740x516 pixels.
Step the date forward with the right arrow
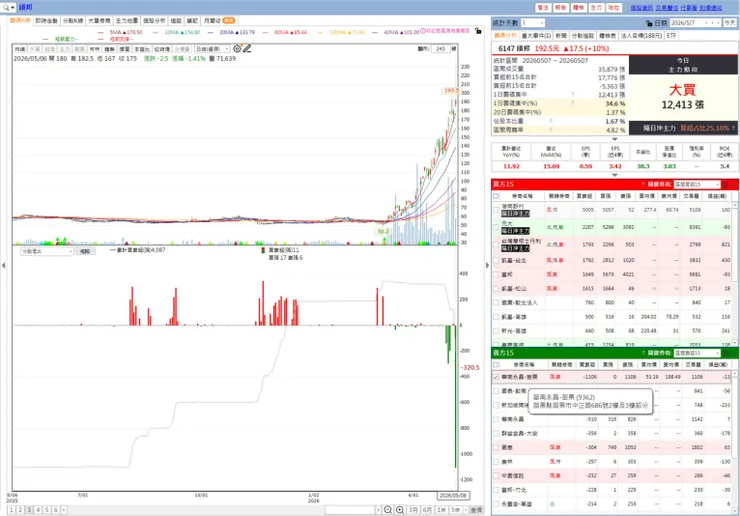click(718, 23)
